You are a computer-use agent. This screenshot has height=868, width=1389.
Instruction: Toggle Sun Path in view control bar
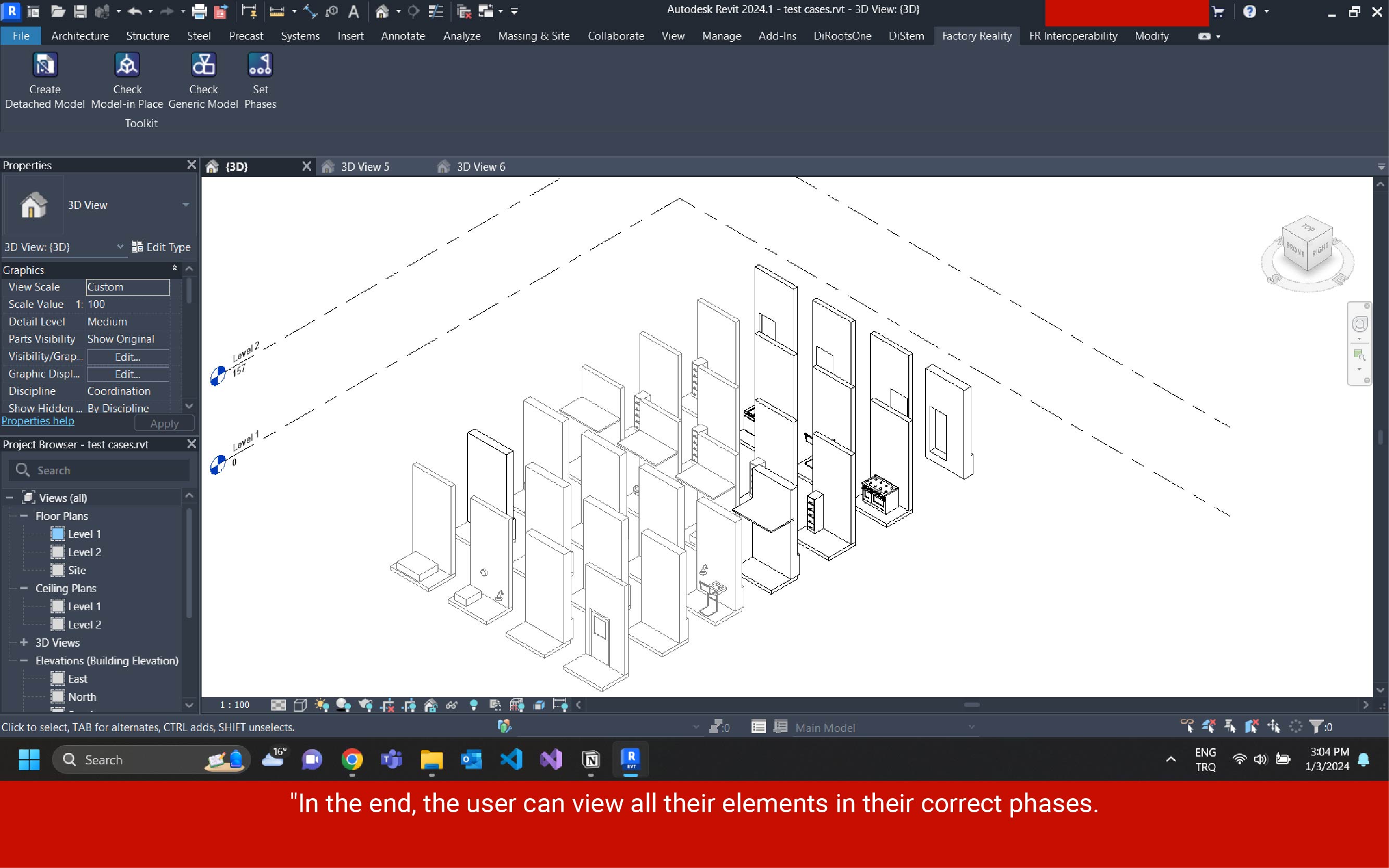click(x=321, y=705)
